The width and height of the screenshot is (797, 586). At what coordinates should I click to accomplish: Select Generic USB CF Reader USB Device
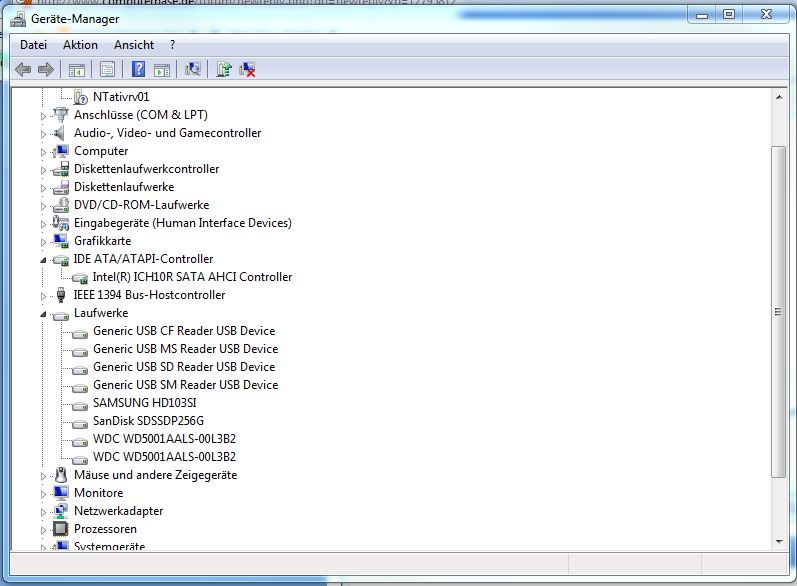click(x=184, y=331)
